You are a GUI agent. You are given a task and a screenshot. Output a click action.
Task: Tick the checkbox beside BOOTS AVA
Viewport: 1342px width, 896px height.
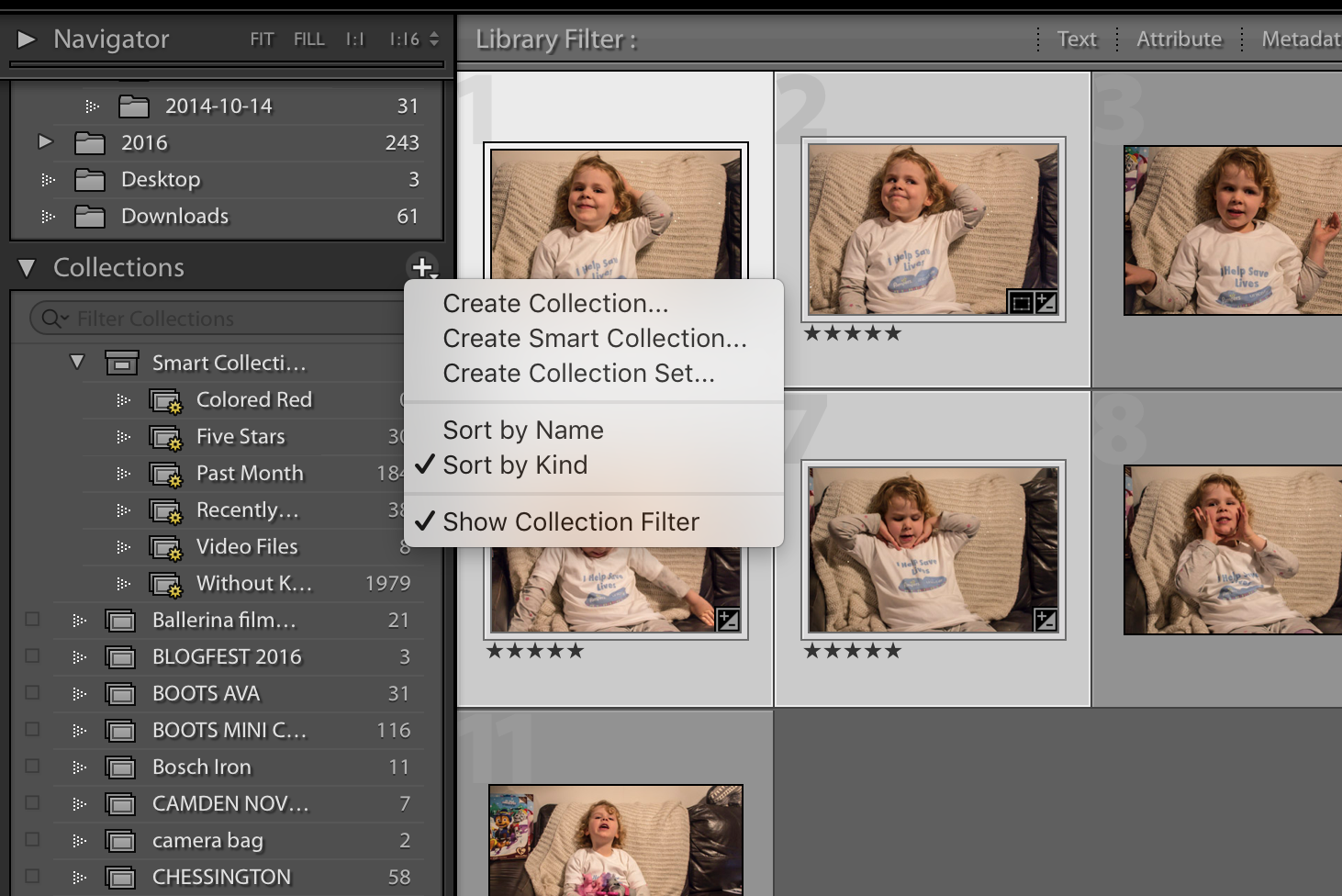pyautogui.click(x=32, y=693)
